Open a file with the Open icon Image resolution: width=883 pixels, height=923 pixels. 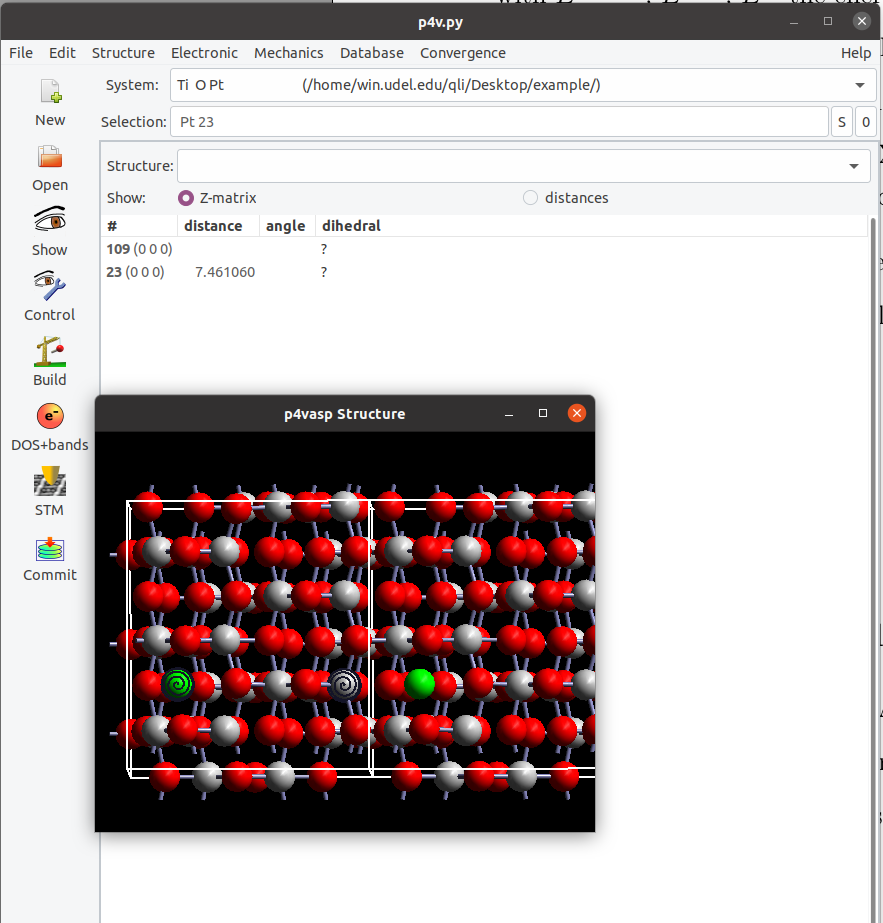pos(50,158)
